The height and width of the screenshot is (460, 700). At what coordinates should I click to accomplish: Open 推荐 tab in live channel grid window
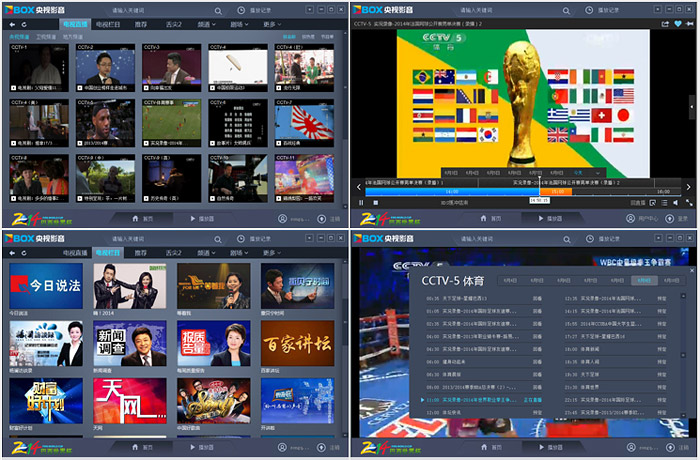[x=141, y=24]
